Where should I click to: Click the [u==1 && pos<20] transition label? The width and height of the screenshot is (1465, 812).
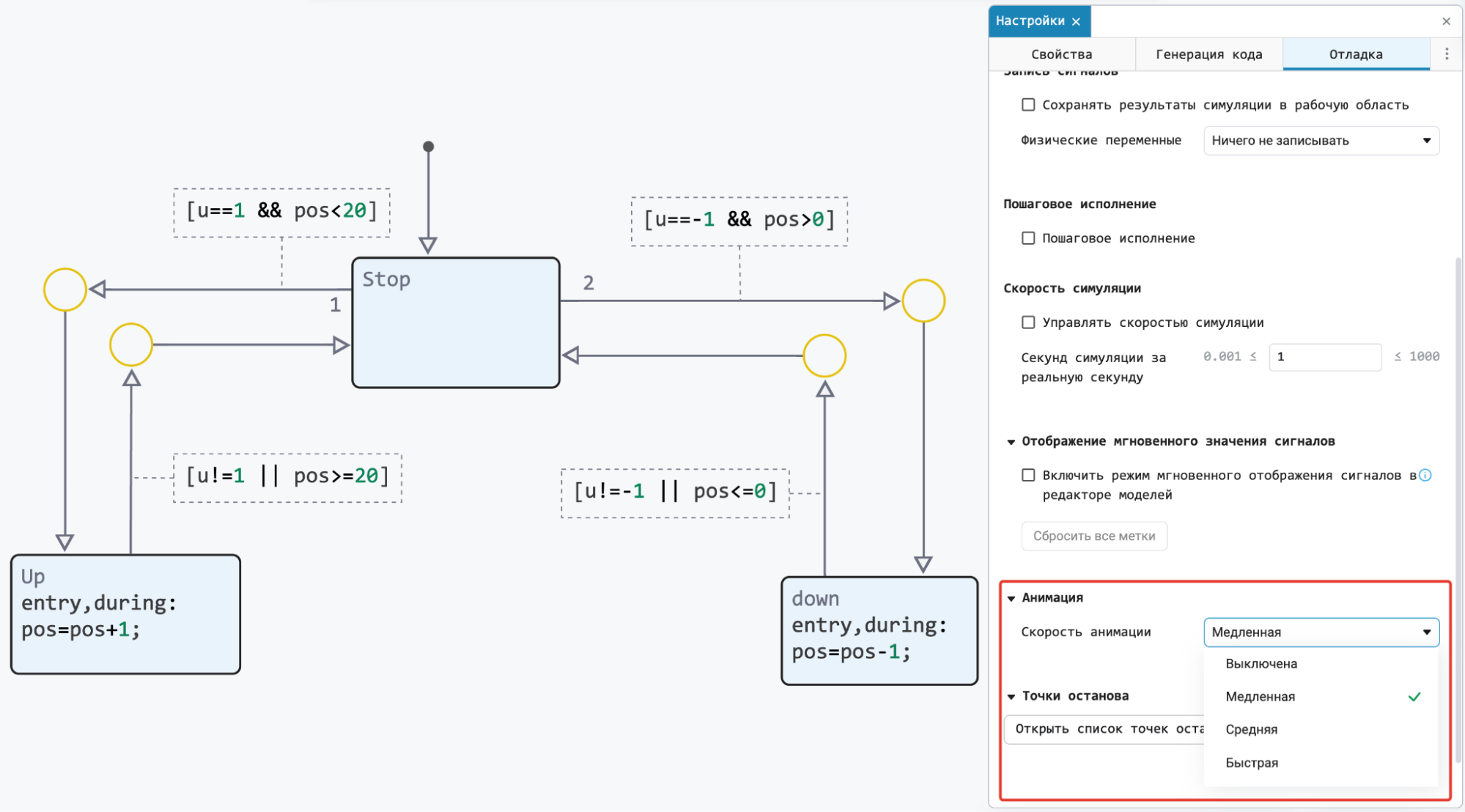pos(281,212)
